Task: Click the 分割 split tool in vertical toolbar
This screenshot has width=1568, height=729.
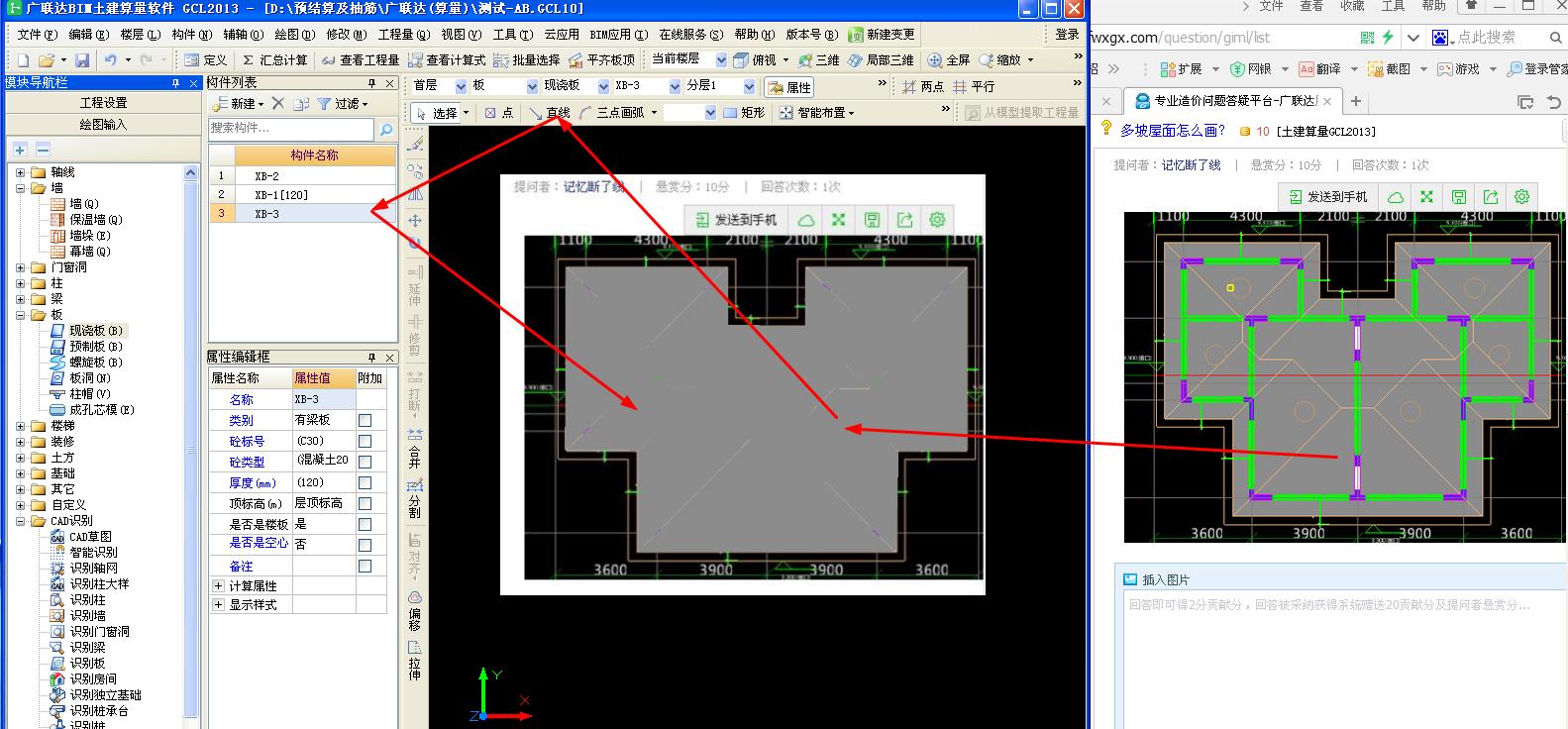Action: point(415,498)
